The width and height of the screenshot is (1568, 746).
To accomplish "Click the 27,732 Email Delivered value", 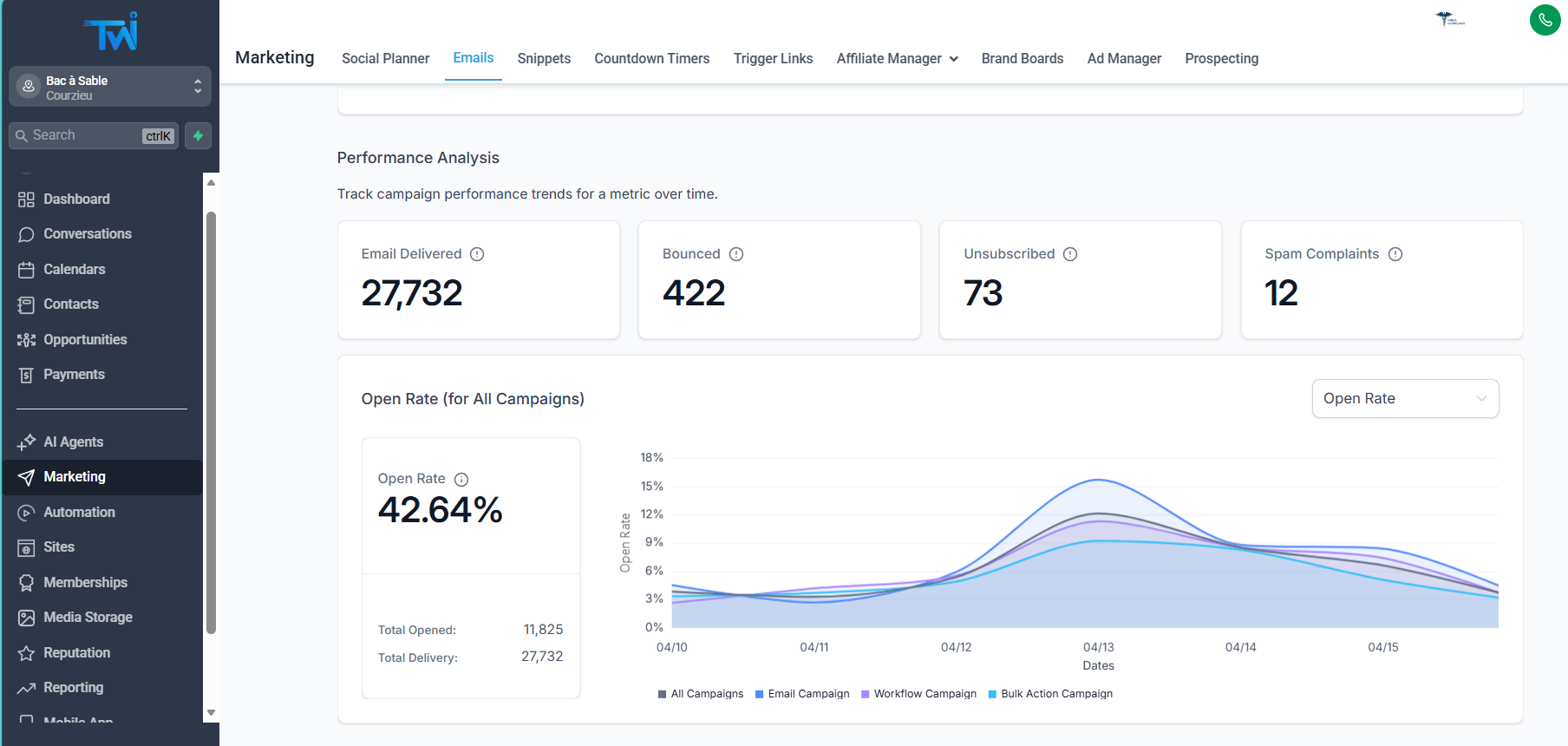I will (x=412, y=293).
